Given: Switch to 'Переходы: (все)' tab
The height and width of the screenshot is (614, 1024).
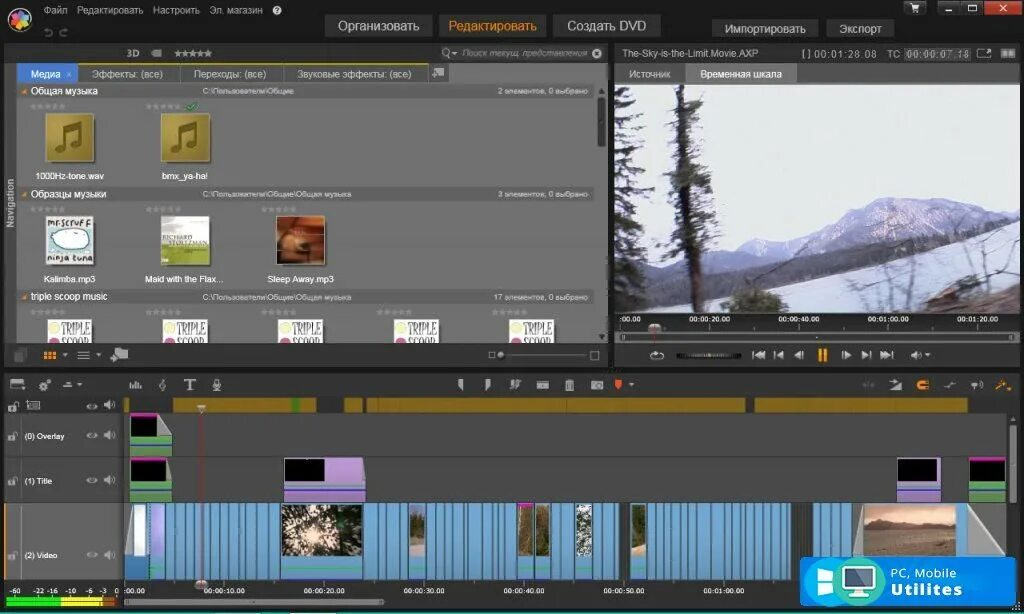Looking at the screenshot, I should tap(230, 74).
